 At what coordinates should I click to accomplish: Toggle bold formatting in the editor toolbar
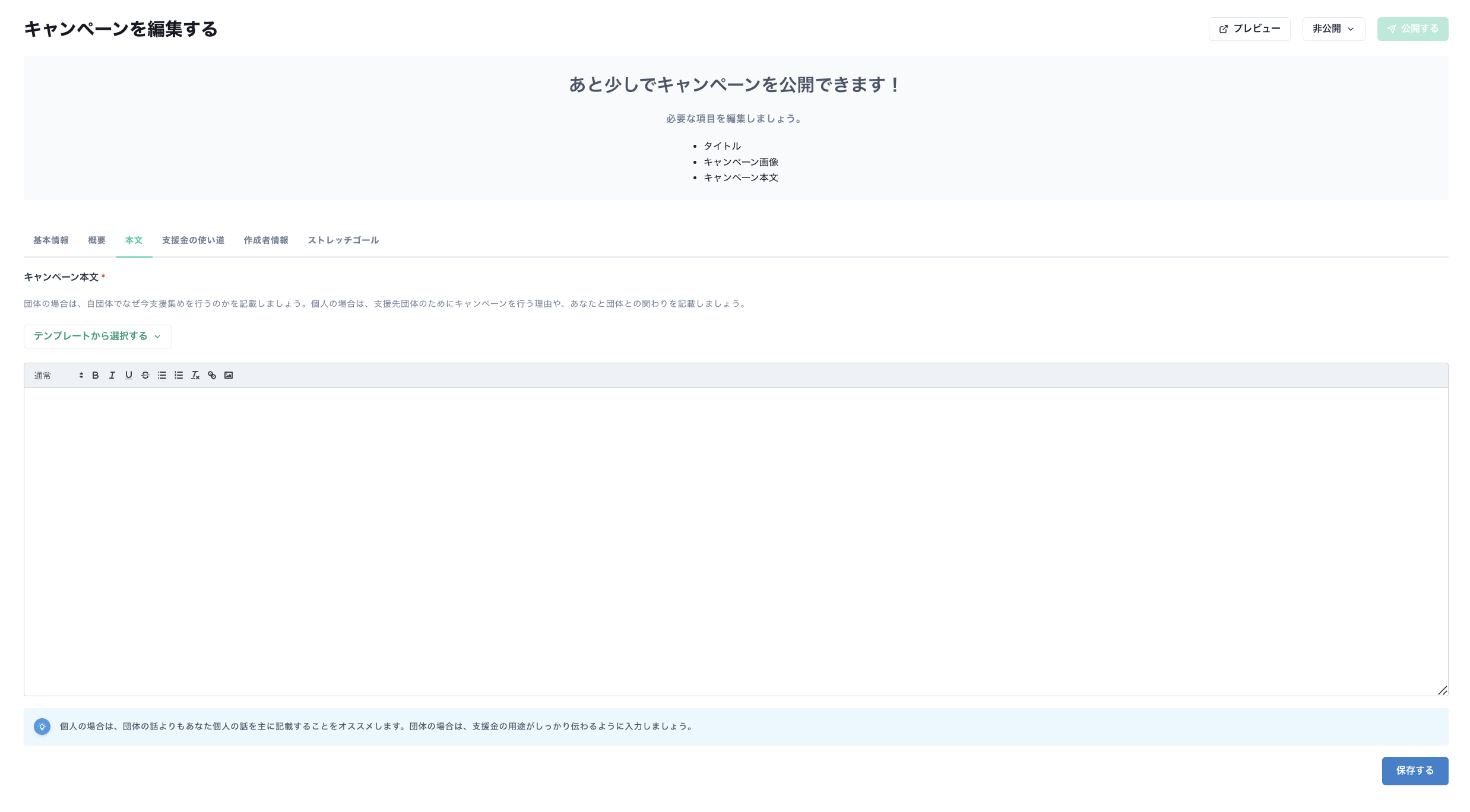coord(95,375)
